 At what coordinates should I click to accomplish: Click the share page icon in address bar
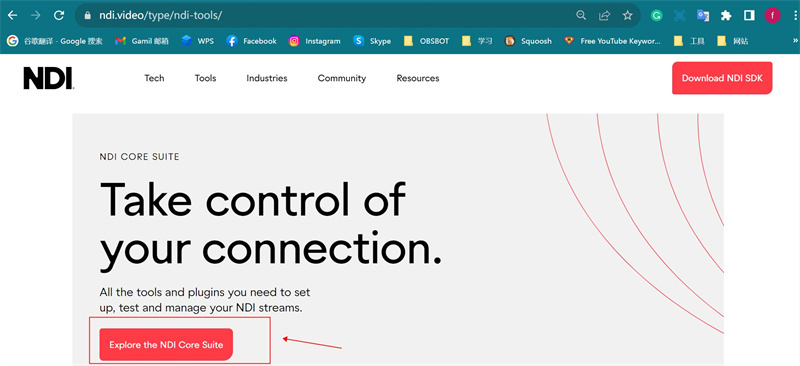pyautogui.click(x=604, y=15)
